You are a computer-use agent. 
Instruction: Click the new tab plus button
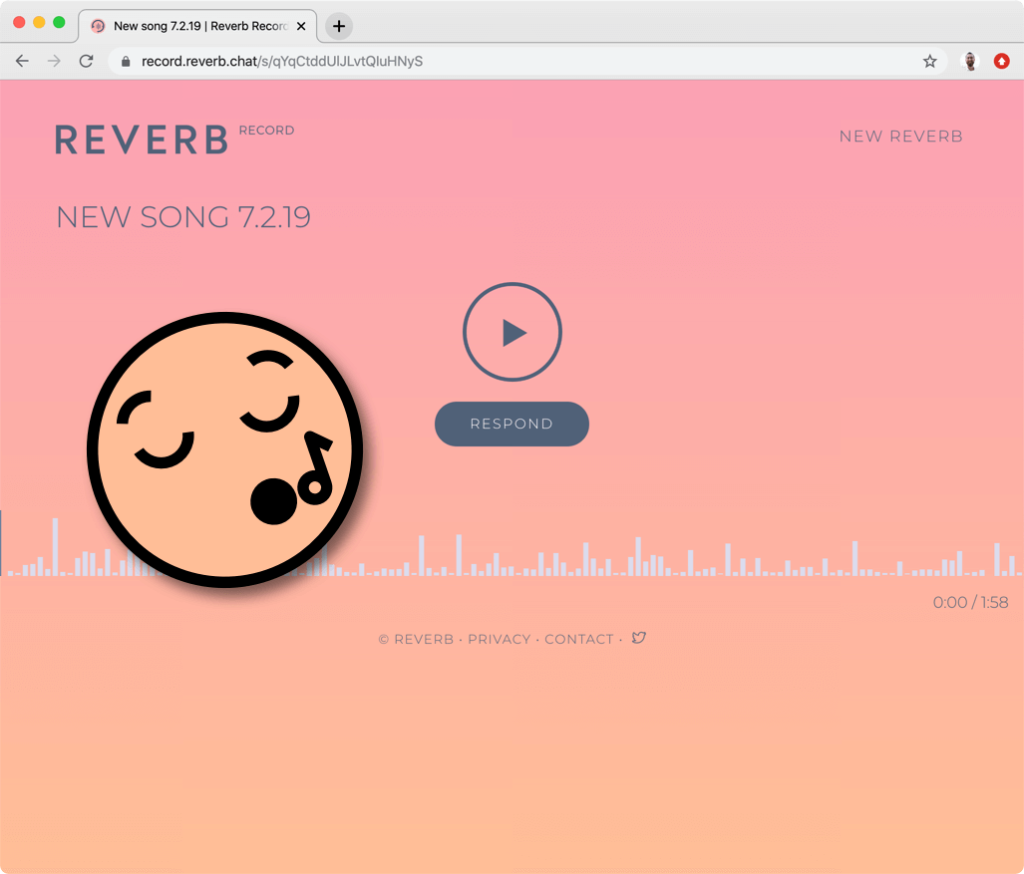[338, 26]
